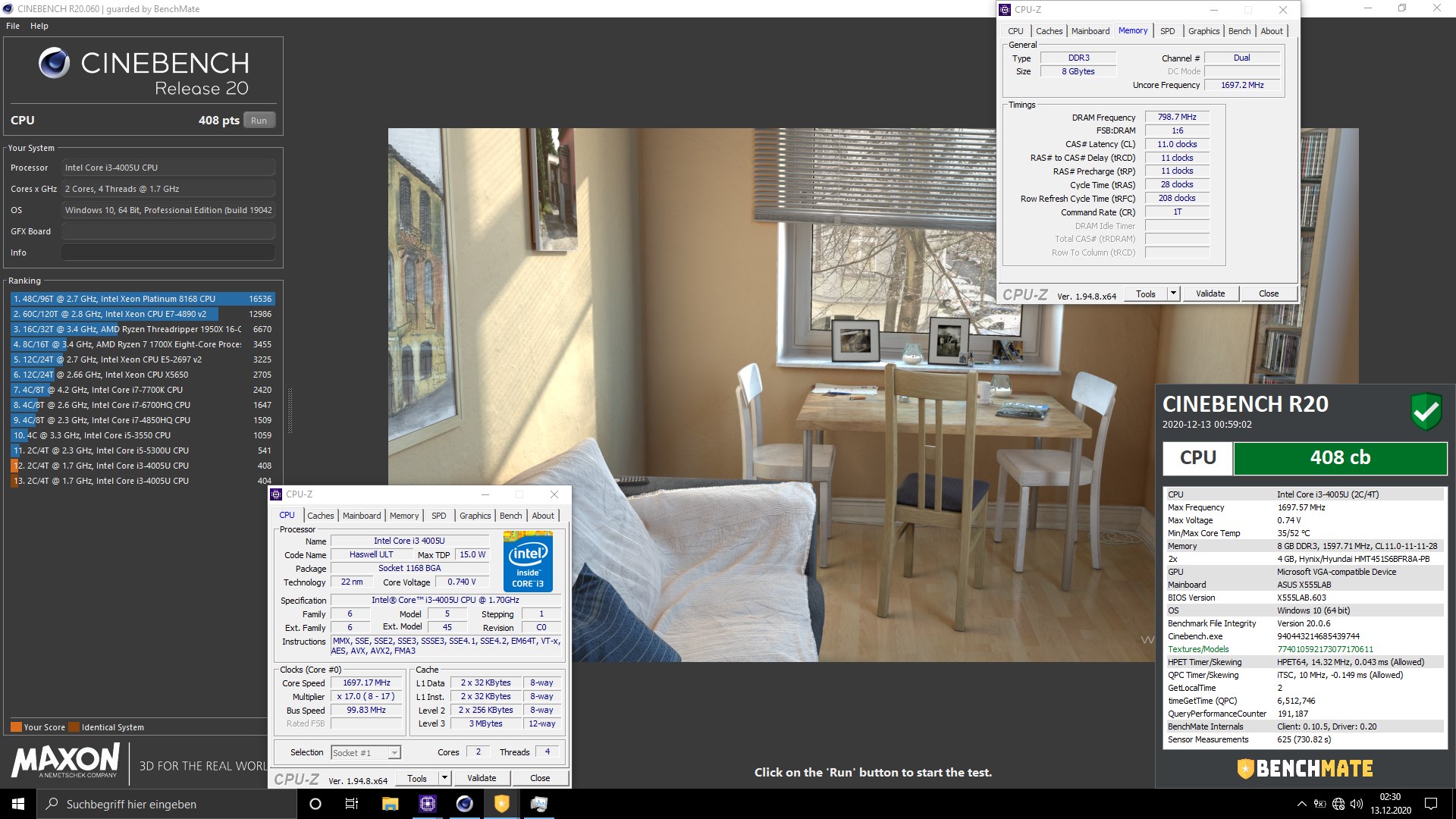Image resolution: width=1456 pixels, height=819 pixels.
Task: Open Task View icon in taskbar
Action: pos(352,804)
